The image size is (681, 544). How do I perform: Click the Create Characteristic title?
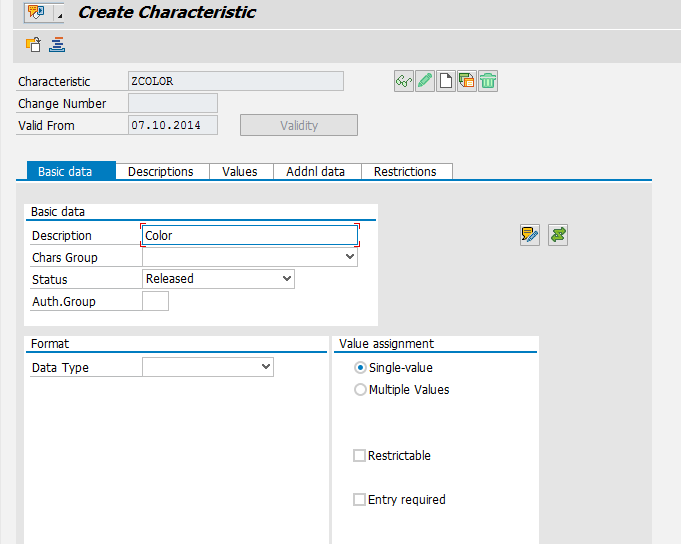tap(167, 12)
